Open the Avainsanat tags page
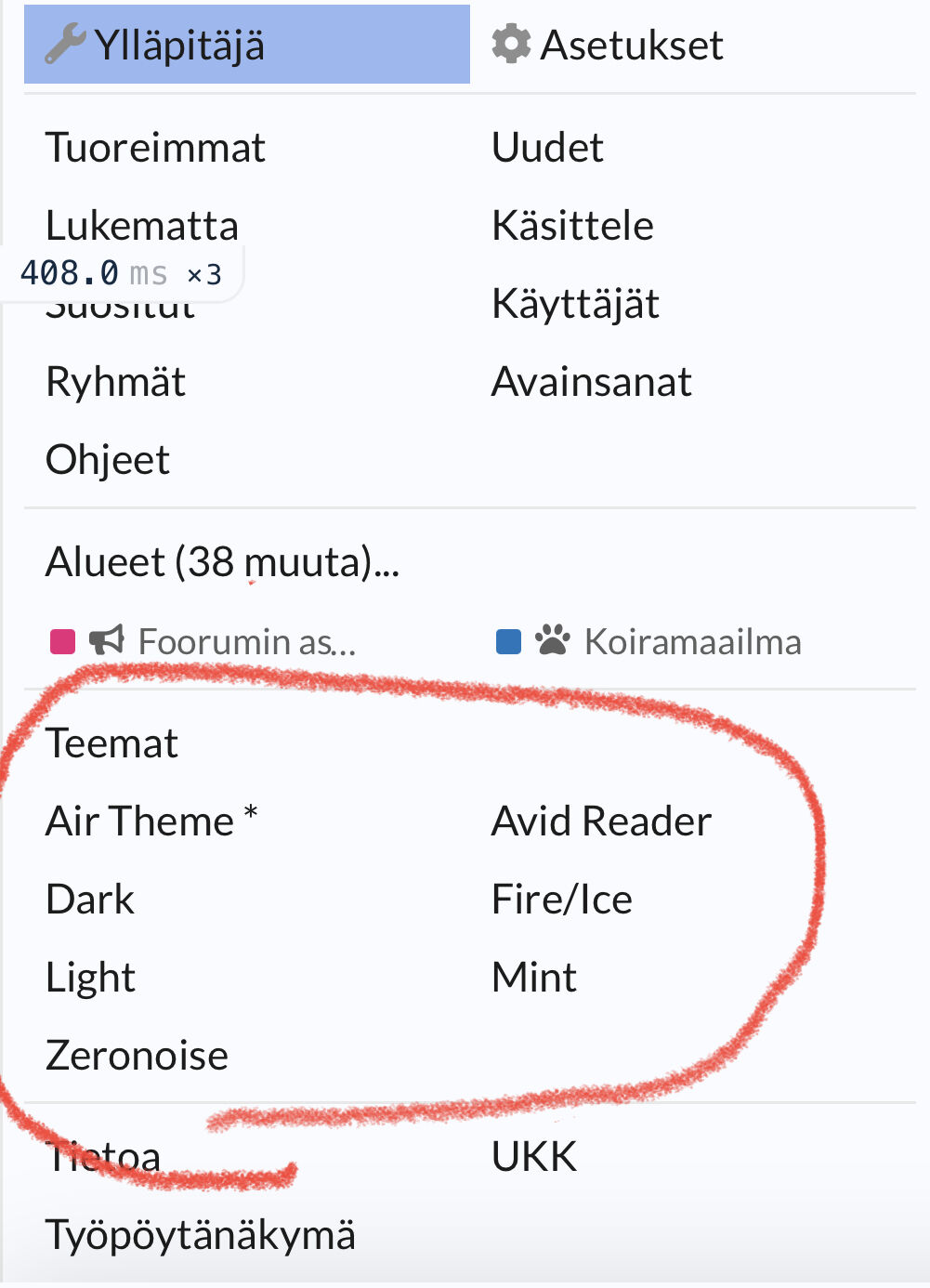Screen dimensions: 930x1288 [x=591, y=382]
